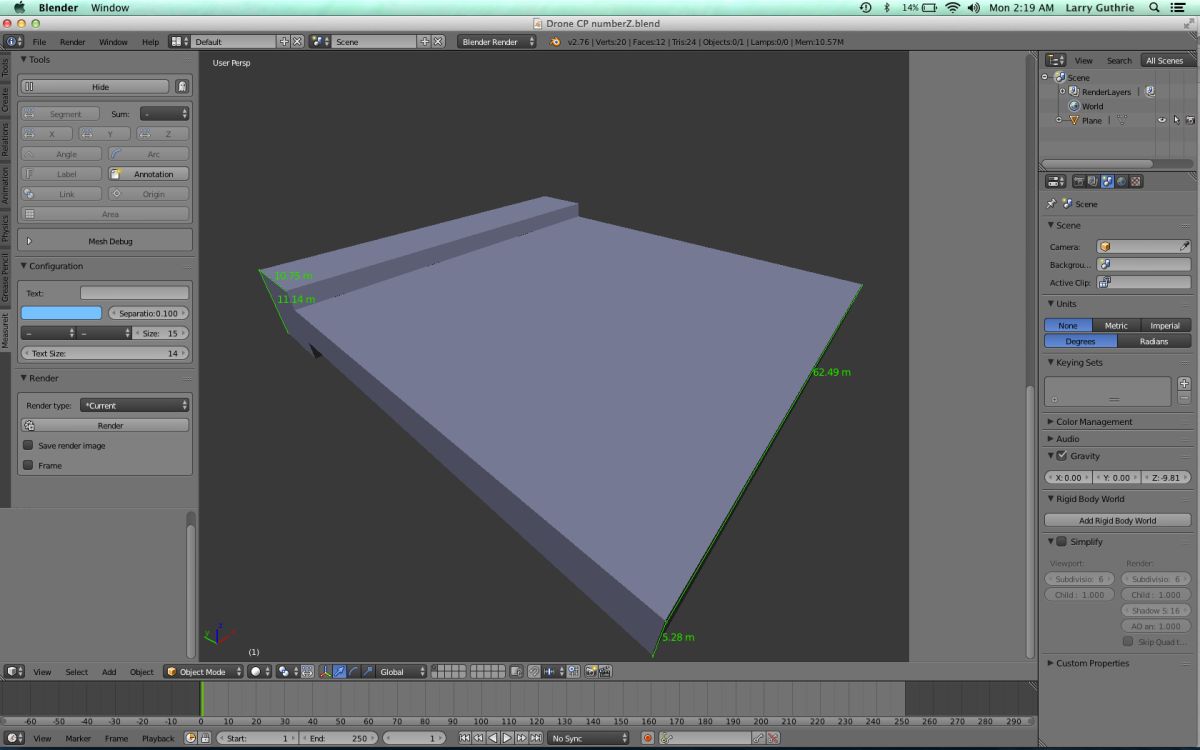Click the screen layout browse icon

tap(180, 42)
